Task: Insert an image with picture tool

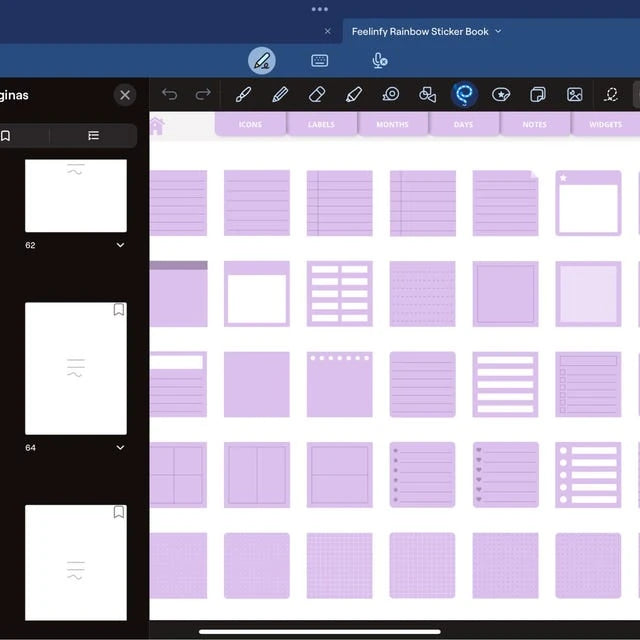Action: pyautogui.click(x=575, y=95)
